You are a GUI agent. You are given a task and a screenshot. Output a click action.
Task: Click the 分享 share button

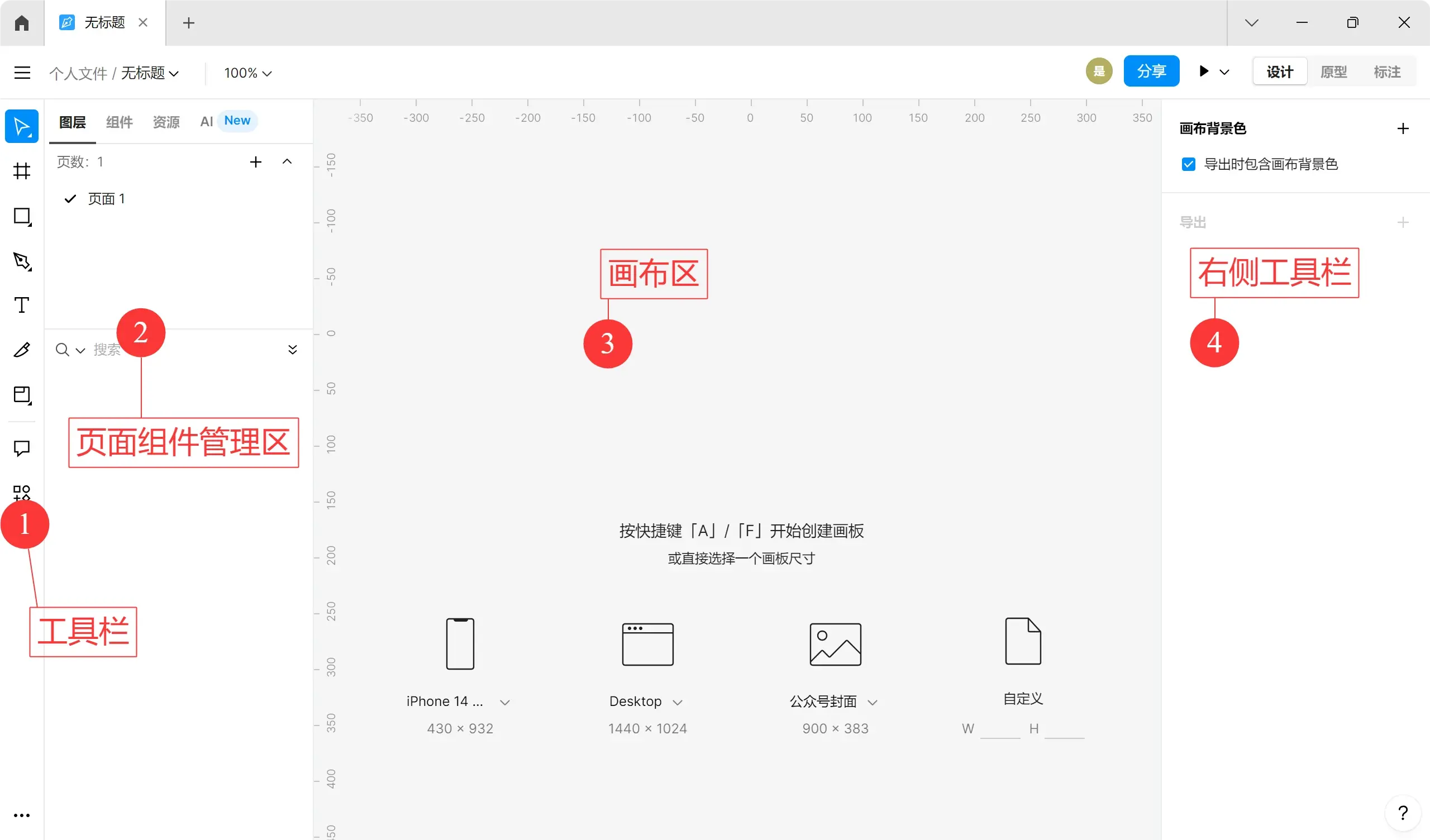click(1151, 71)
